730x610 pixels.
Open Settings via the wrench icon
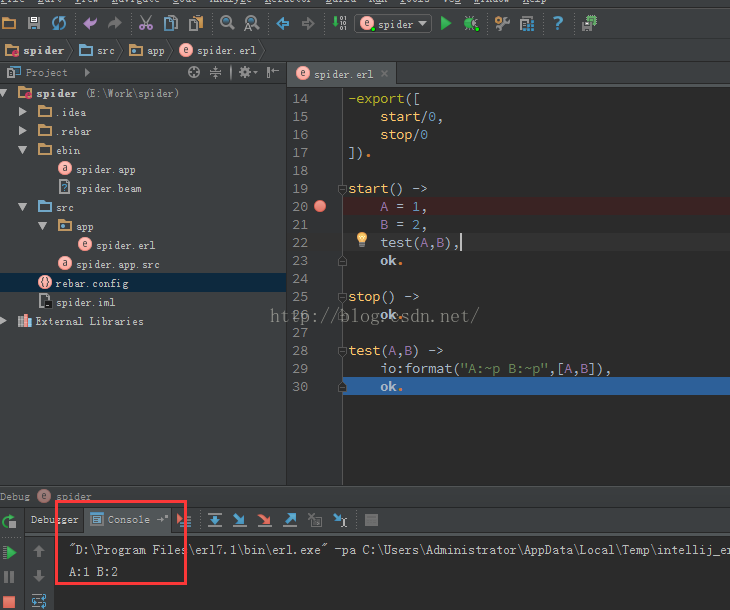point(502,23)
